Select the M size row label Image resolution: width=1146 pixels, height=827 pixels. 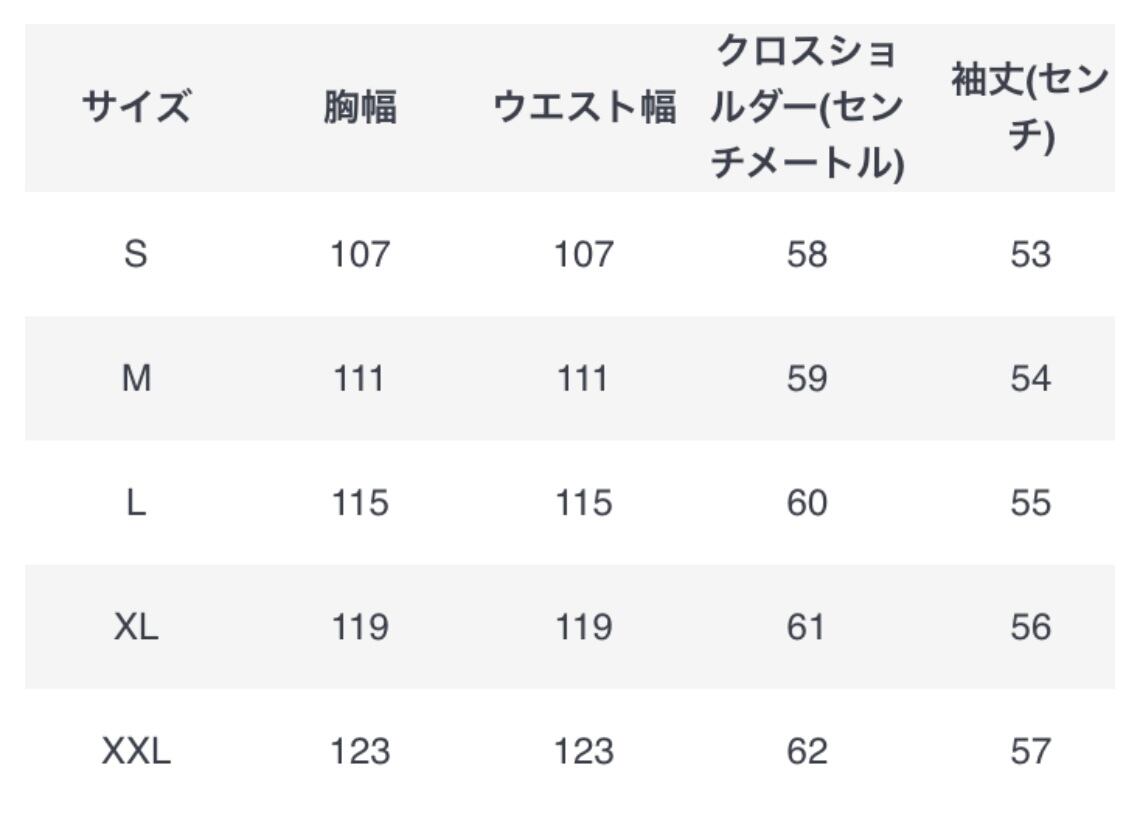136,379
